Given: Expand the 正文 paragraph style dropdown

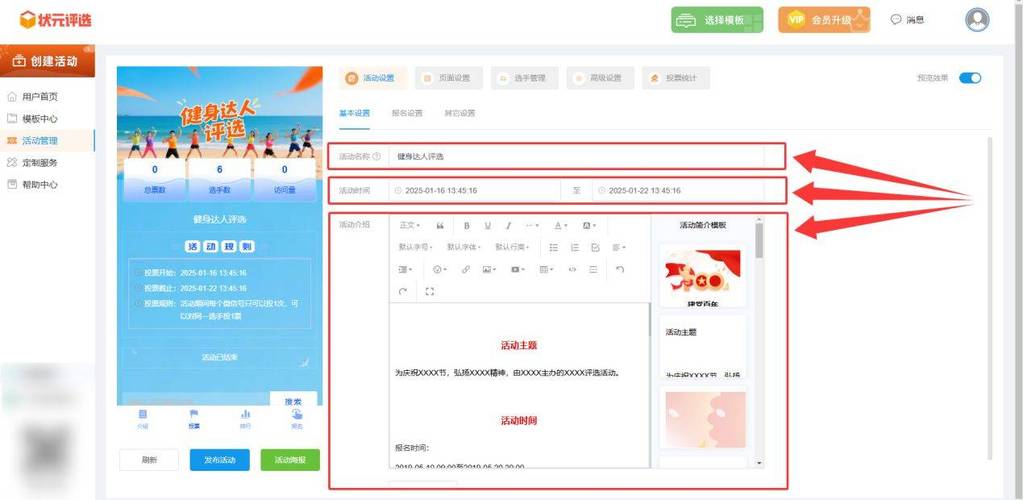Looking at the screenshot, I should pyautogui.click(x=410, y=225).
